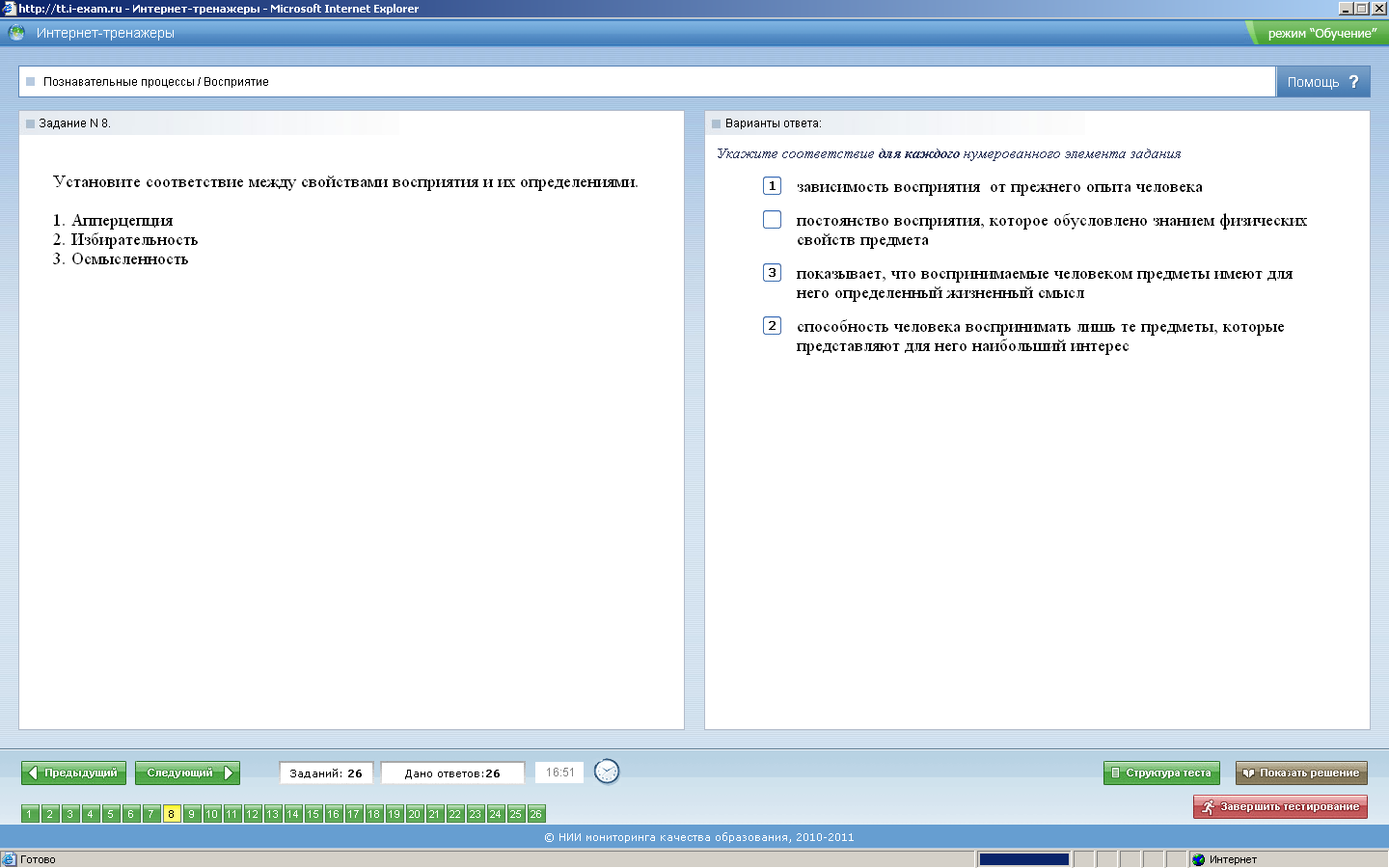Jump to question 7 in the navigator
The image size is (1389, 868).
click(151, 814)
